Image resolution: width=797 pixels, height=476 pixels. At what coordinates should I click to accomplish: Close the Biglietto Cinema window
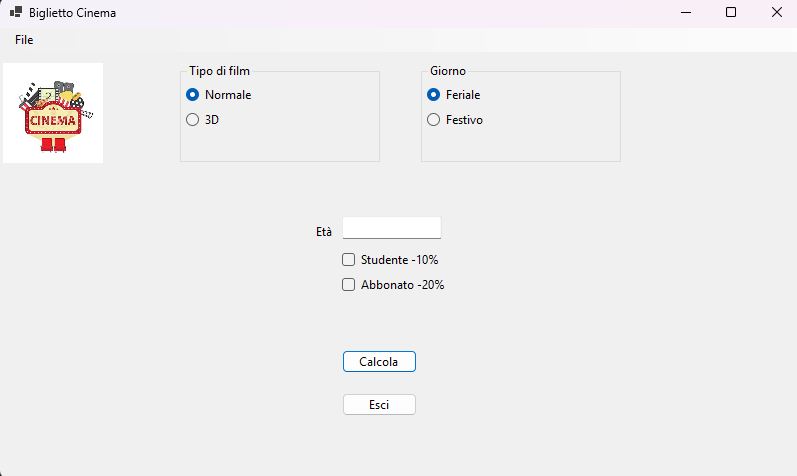tap(777, 12)
